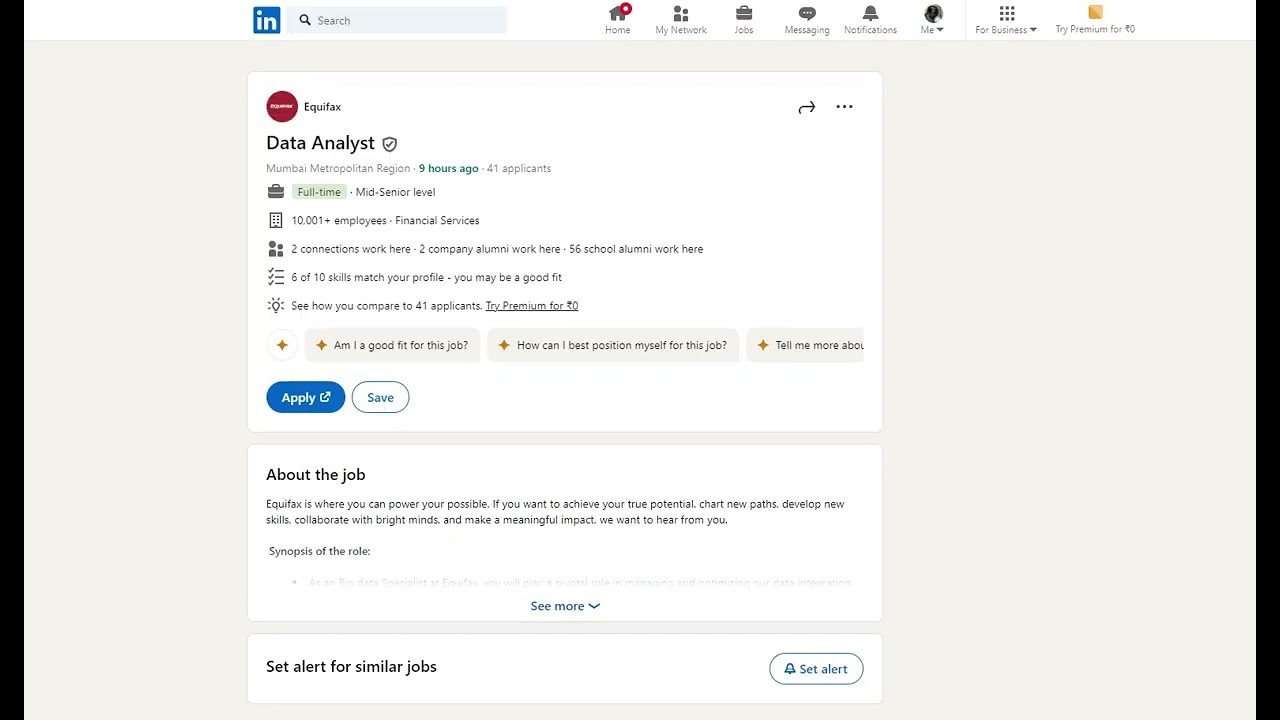
Task: Click the building icon beside employee count
Action: pos(276,220)
